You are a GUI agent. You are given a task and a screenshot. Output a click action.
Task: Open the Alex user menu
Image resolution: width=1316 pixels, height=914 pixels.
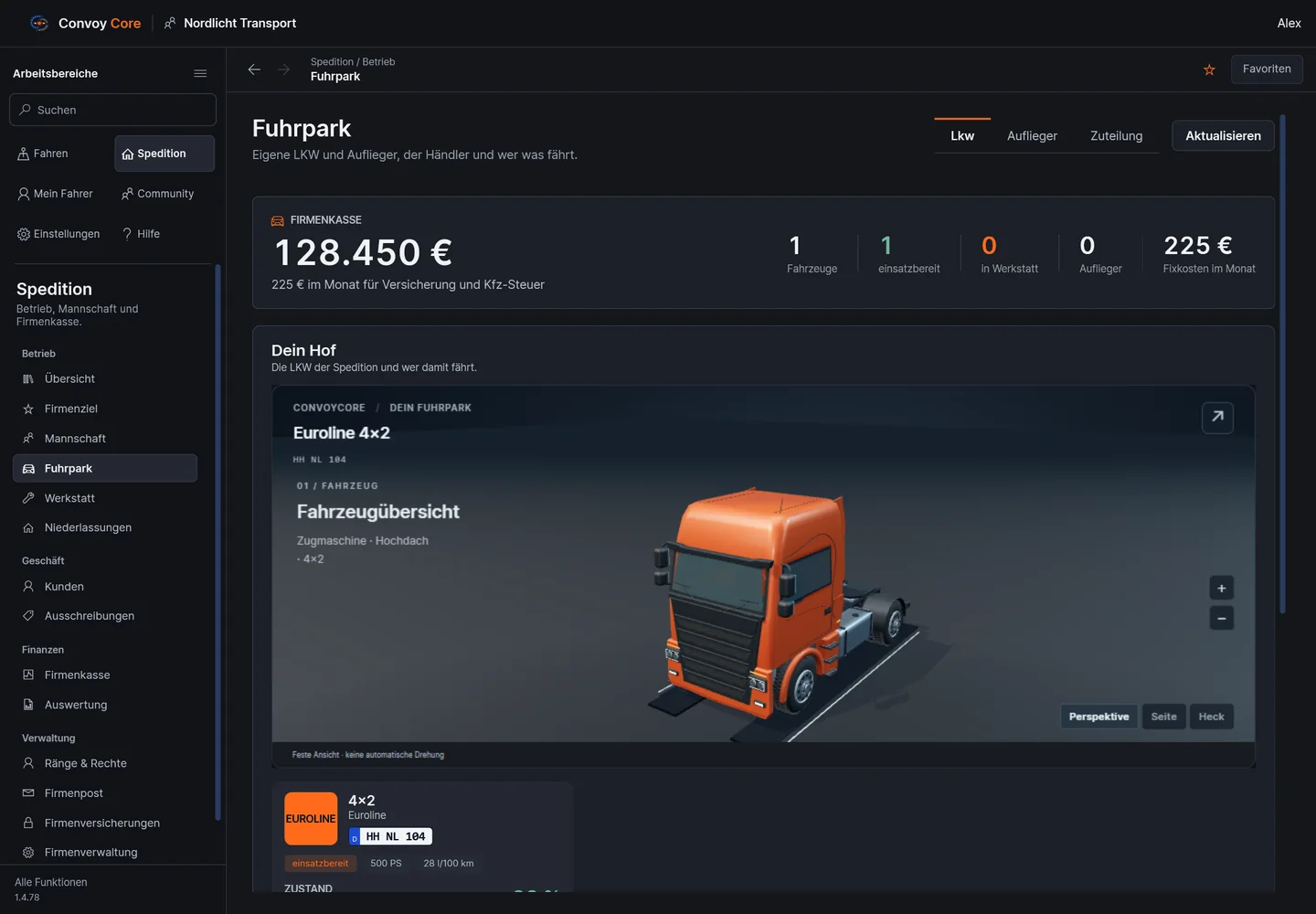click(1289, 23)
